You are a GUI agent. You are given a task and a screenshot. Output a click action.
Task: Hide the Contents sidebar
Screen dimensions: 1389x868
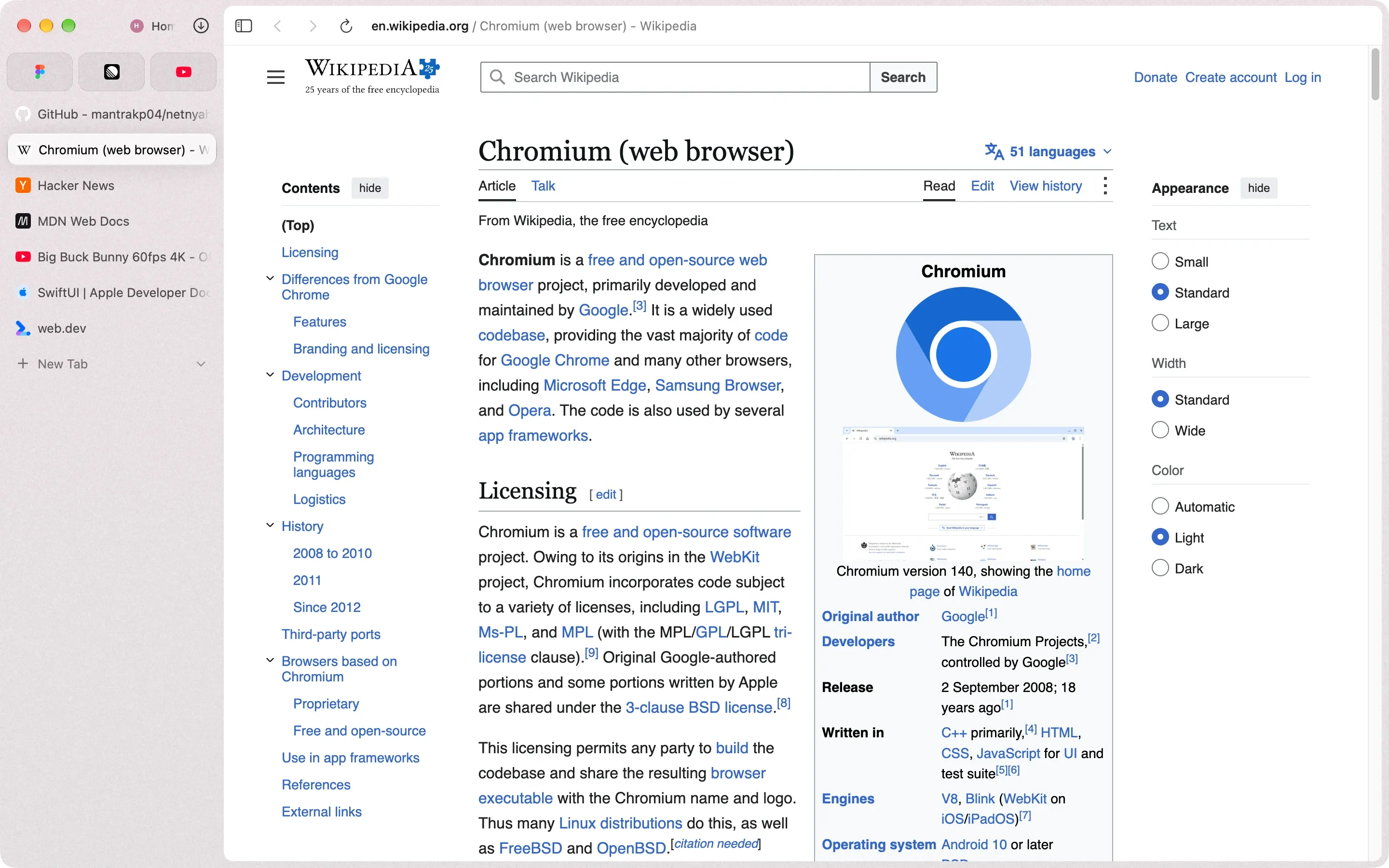[369, 188]
